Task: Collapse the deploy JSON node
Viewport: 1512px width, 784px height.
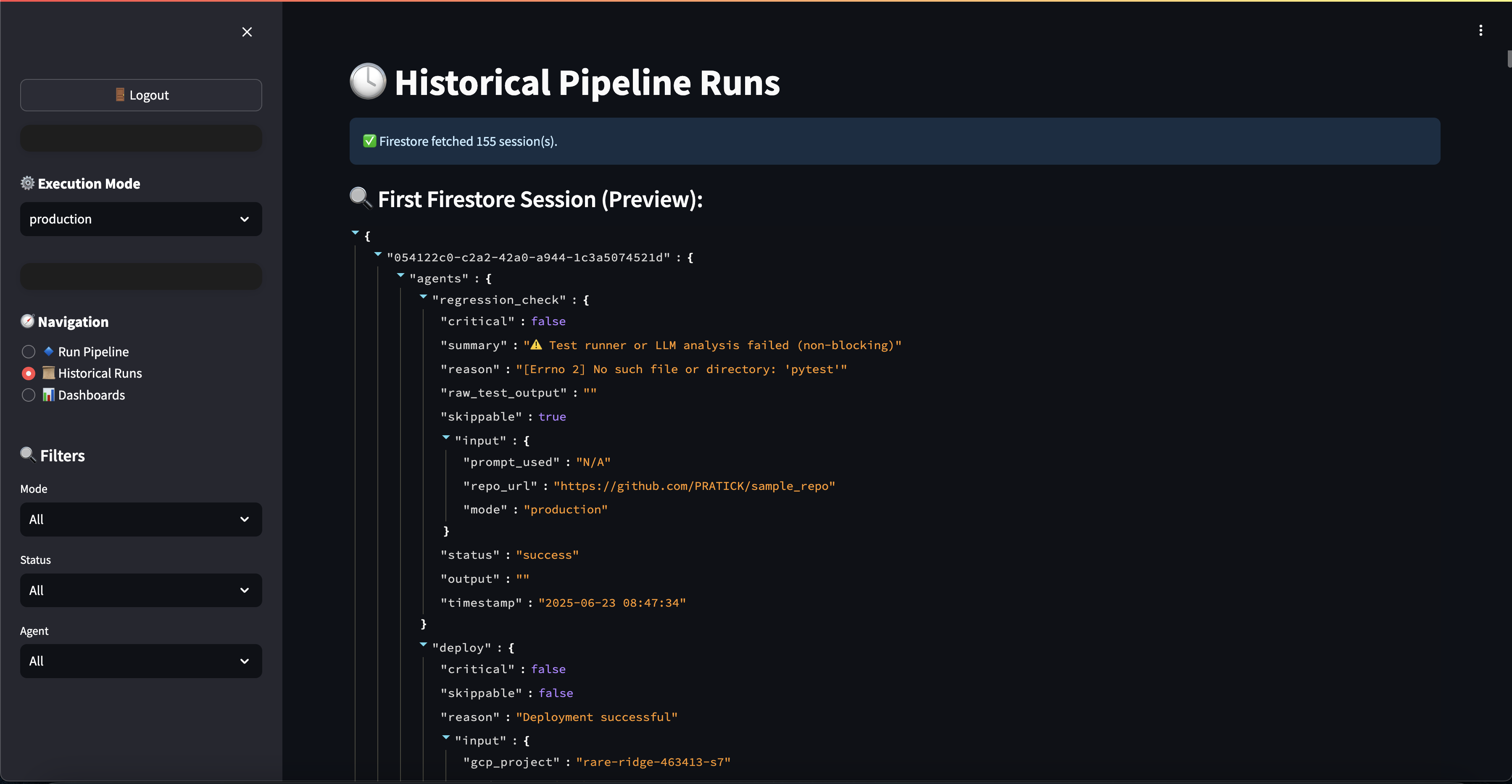Action: click(x=423, y=645)
